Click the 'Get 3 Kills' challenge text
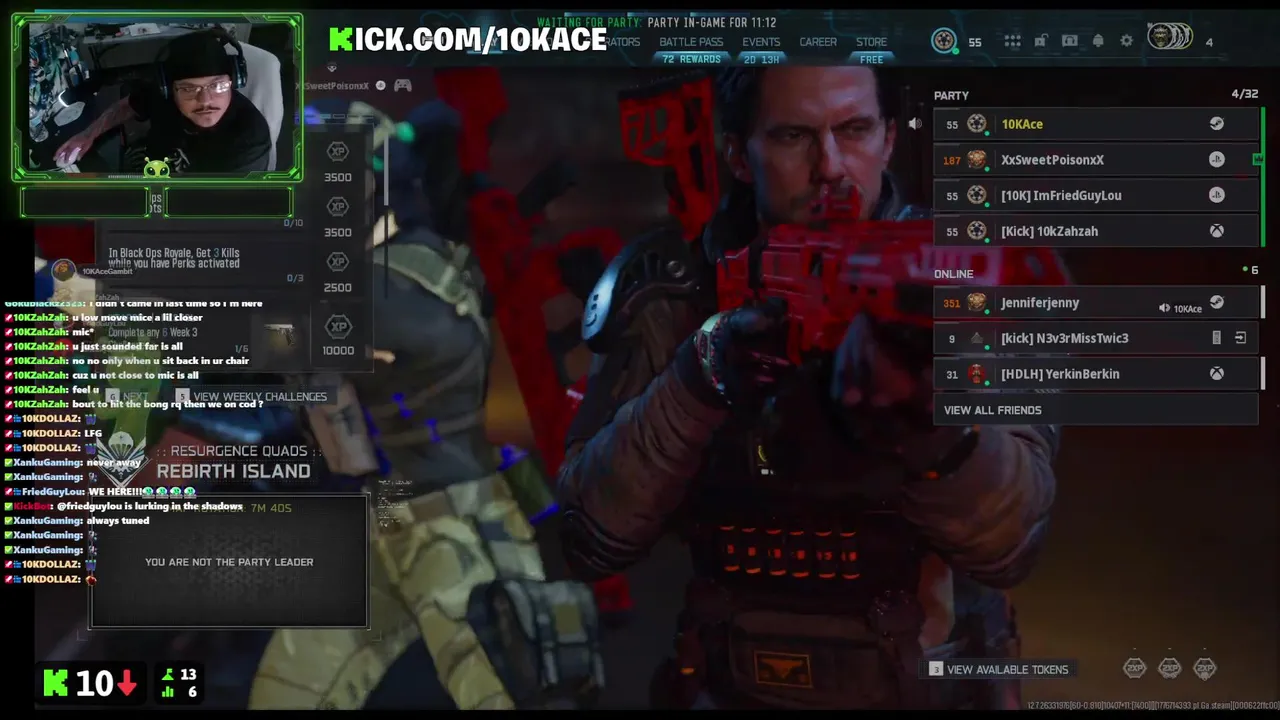1280x720 pixels. point(174,258)
